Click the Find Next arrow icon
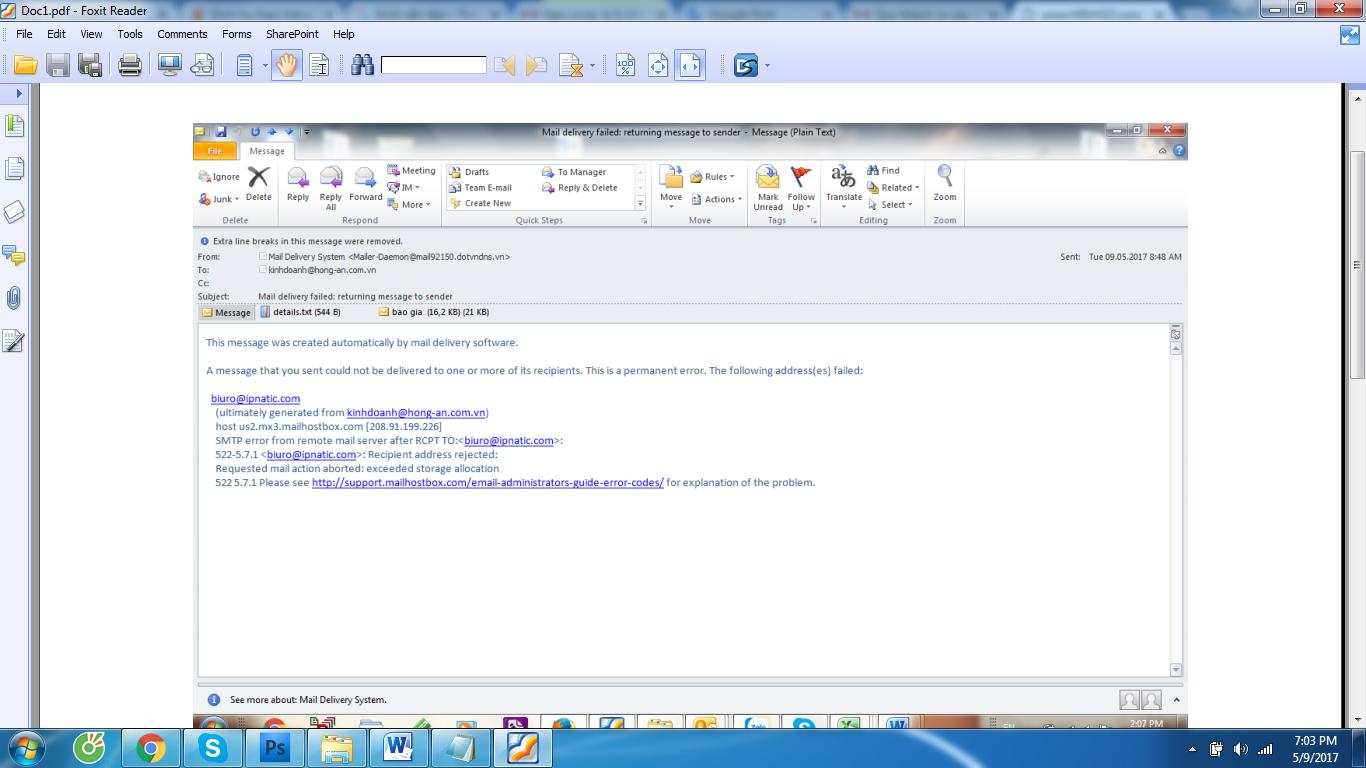This screenshot has width=1366, height=768. tap(537, 66)
